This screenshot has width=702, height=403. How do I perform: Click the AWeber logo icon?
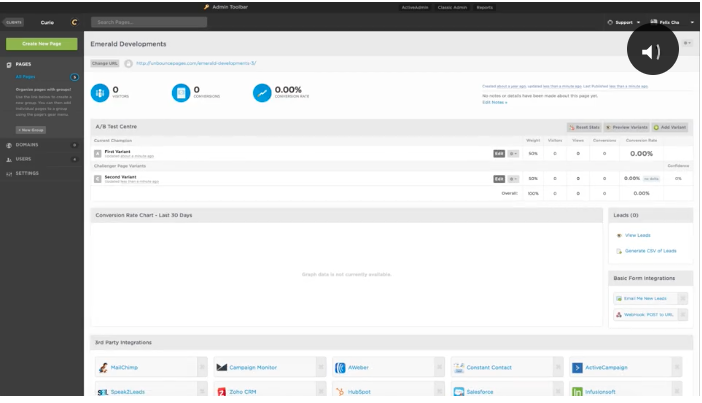(340, 368)
